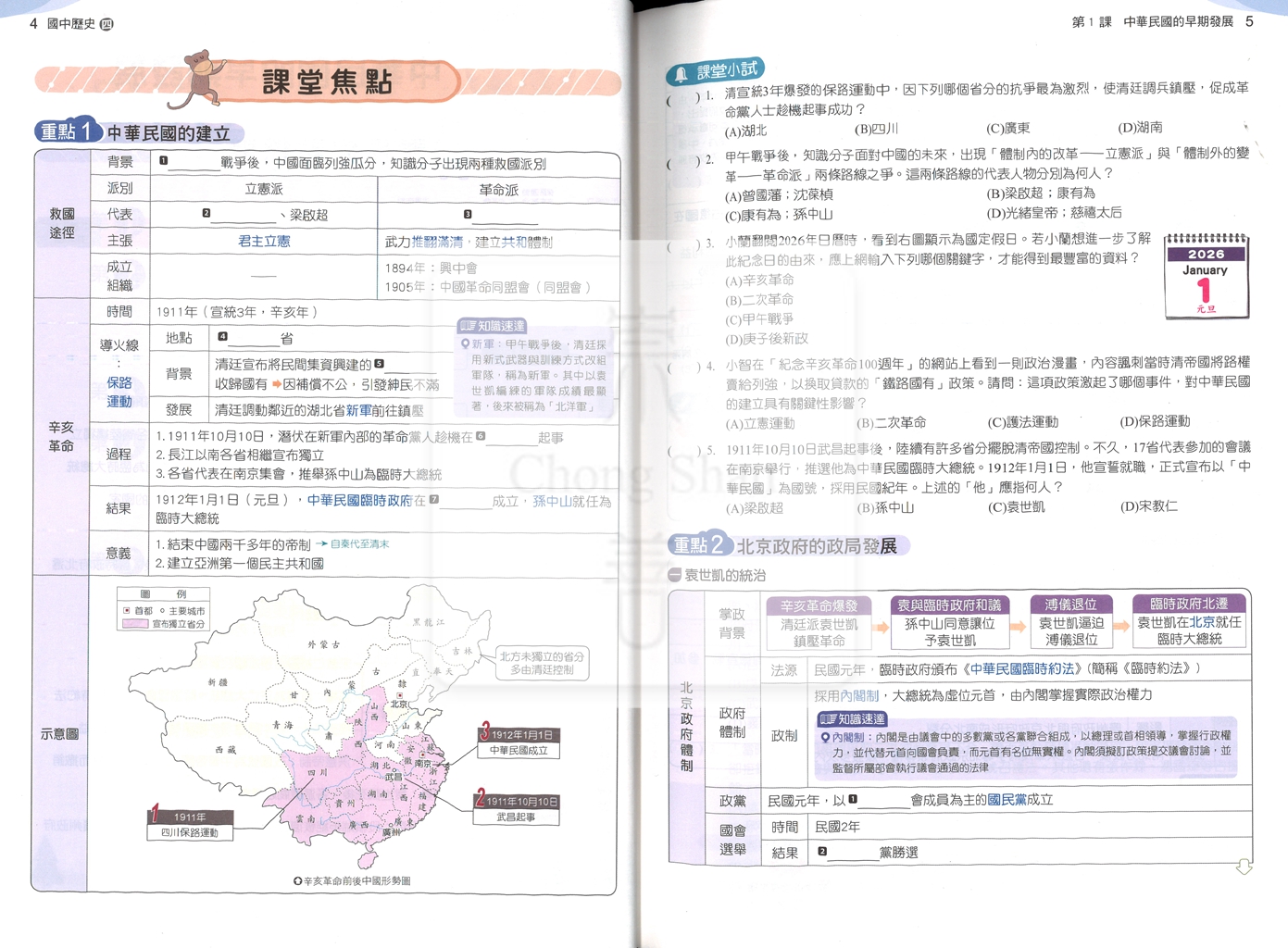Image resolution: width=1288 pixels, height=948 pixels.
Task: Select the 重點1 badge
Action: tap(68, 131)
